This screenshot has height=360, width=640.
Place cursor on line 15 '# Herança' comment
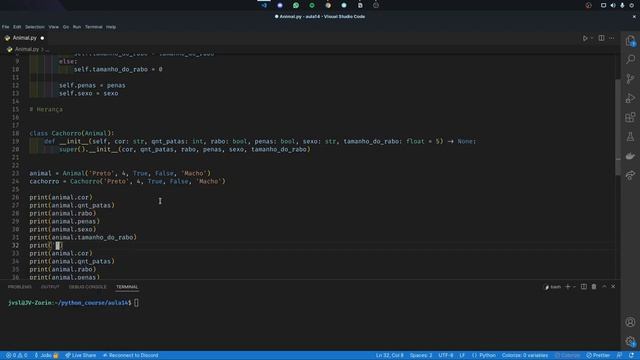(x=46, y=109)
